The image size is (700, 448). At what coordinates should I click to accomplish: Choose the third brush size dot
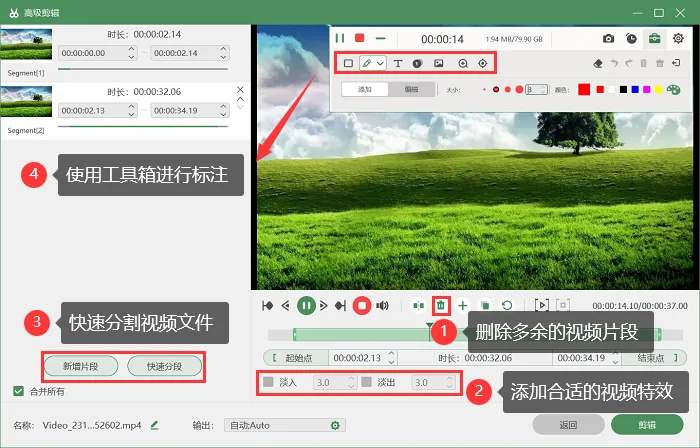coord(508,90)
